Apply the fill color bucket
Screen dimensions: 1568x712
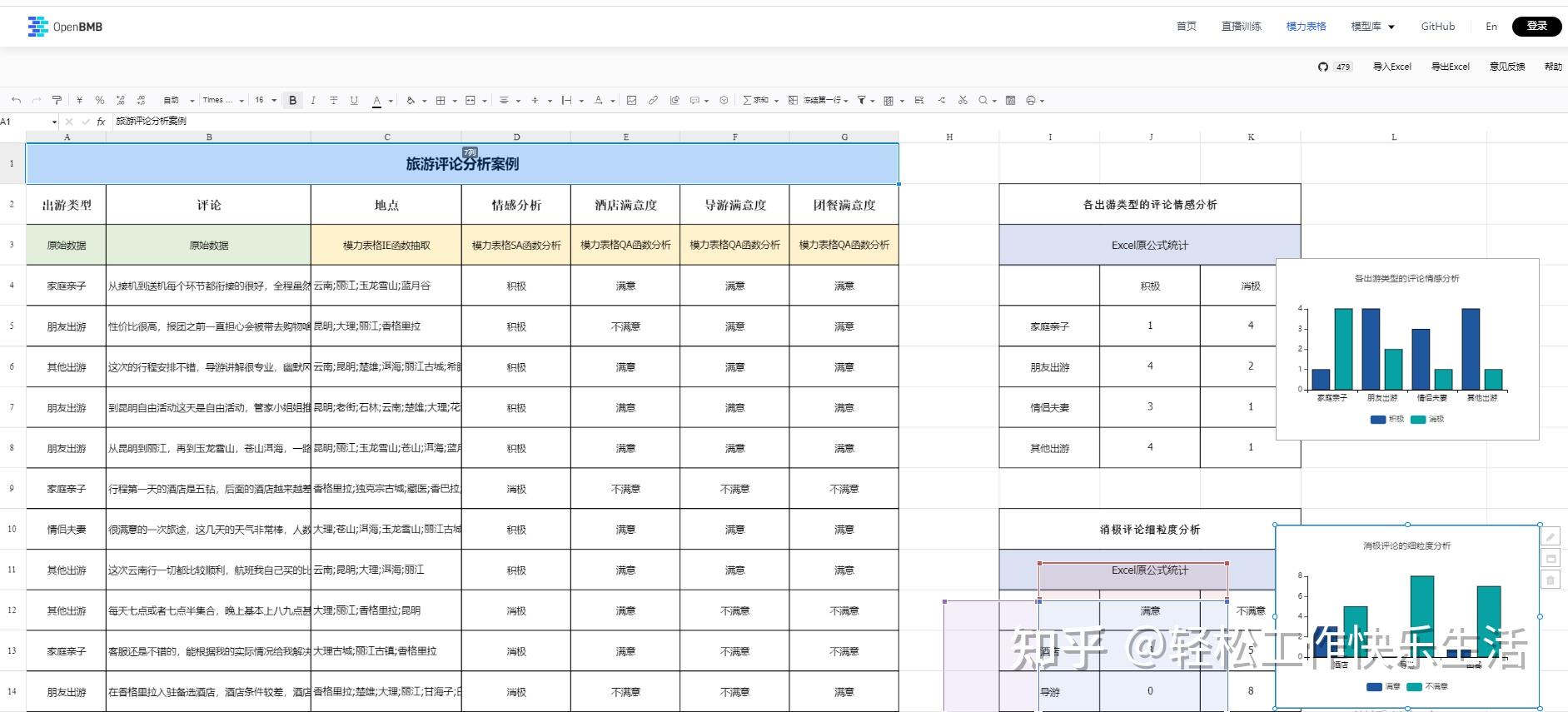411,100
